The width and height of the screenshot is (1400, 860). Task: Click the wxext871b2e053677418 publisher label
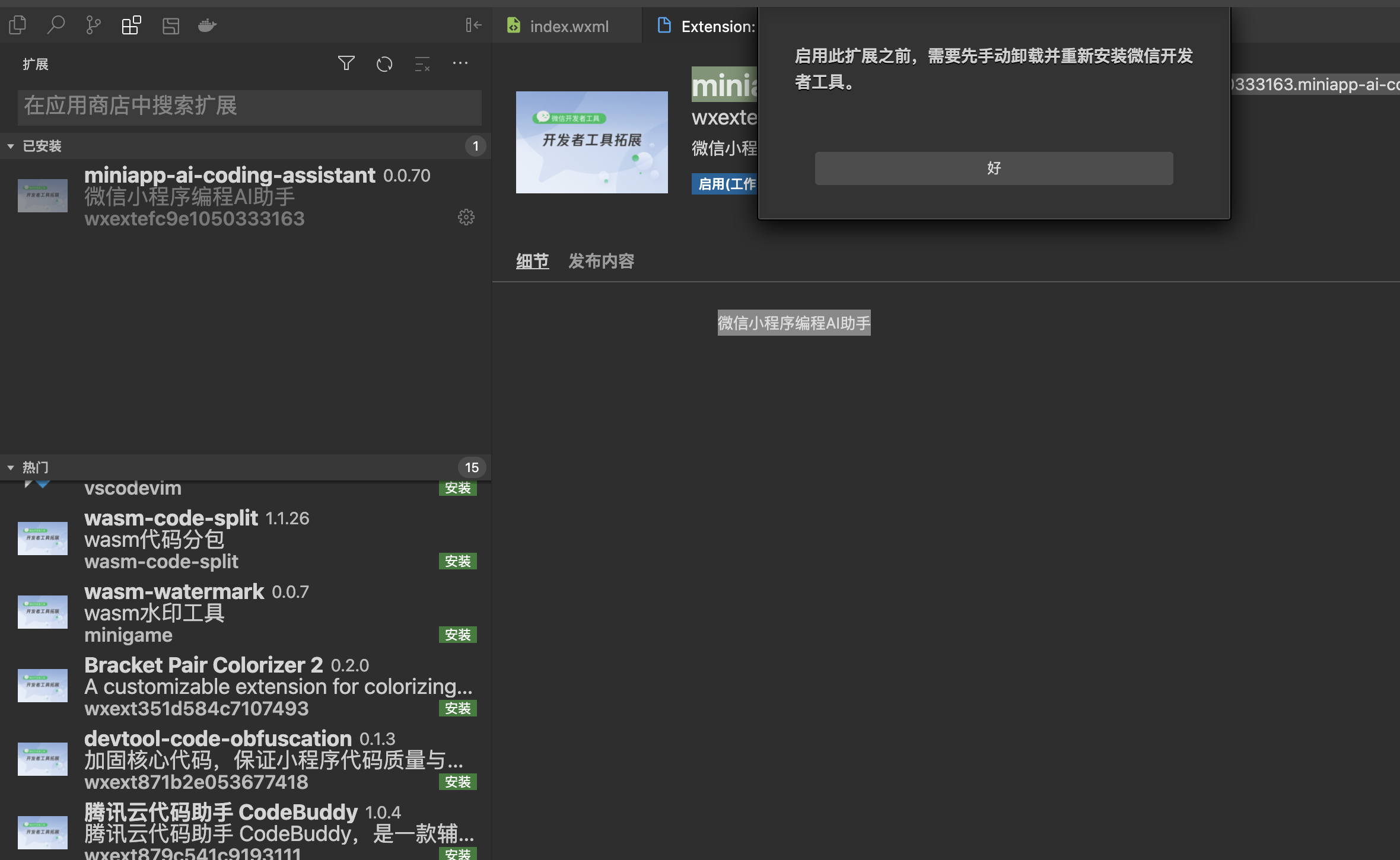pyautogui.click(x=196, y=782)
